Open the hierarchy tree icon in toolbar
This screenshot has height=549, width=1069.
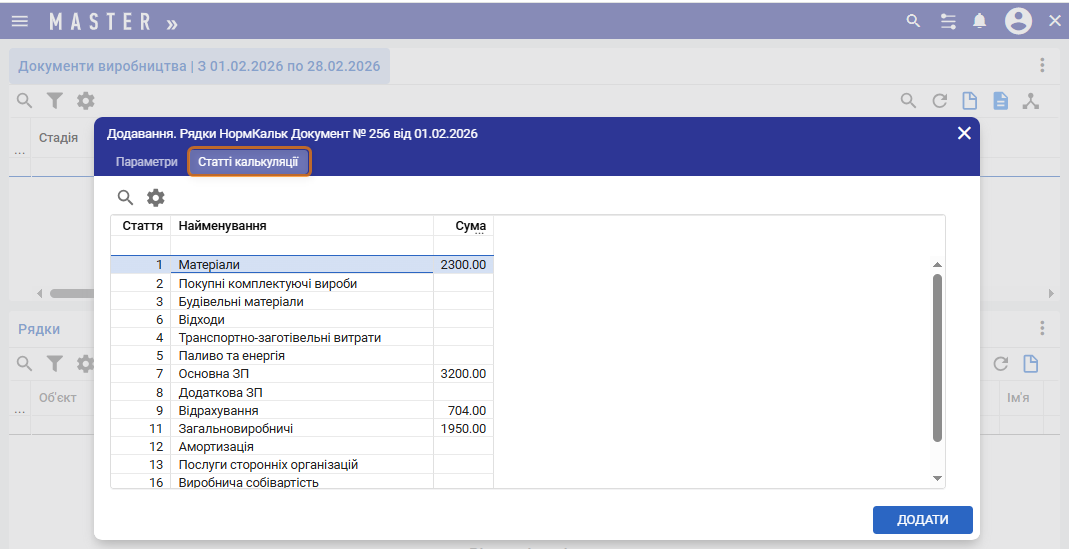[x=1031, y=101]
